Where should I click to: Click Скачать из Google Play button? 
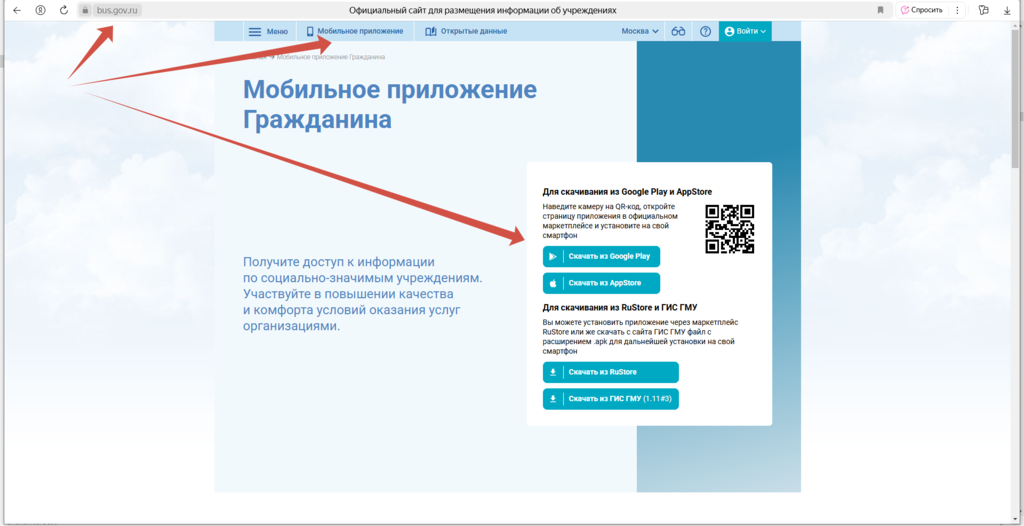click(601, 257)
